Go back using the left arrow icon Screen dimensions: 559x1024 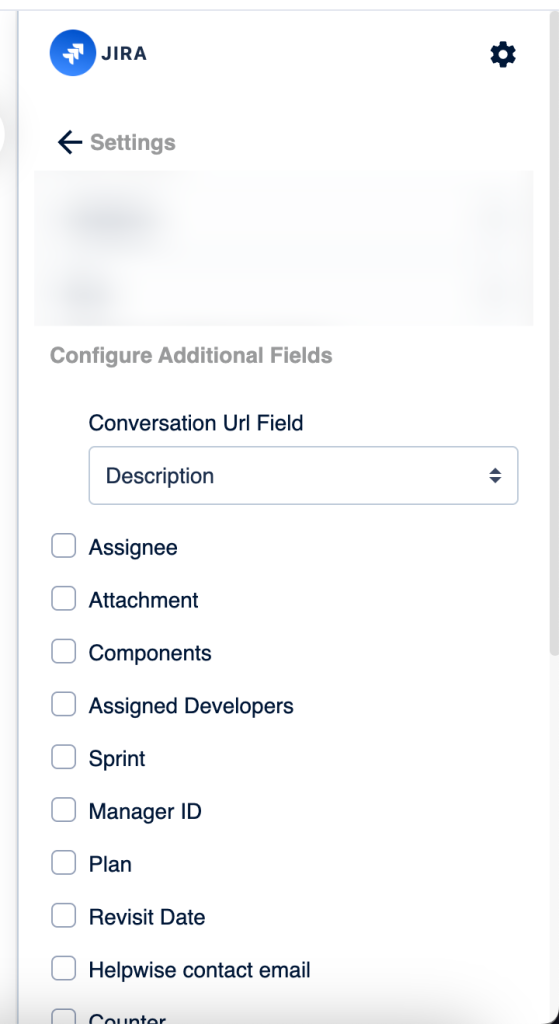pyautogui.click(x=69, y=142)
